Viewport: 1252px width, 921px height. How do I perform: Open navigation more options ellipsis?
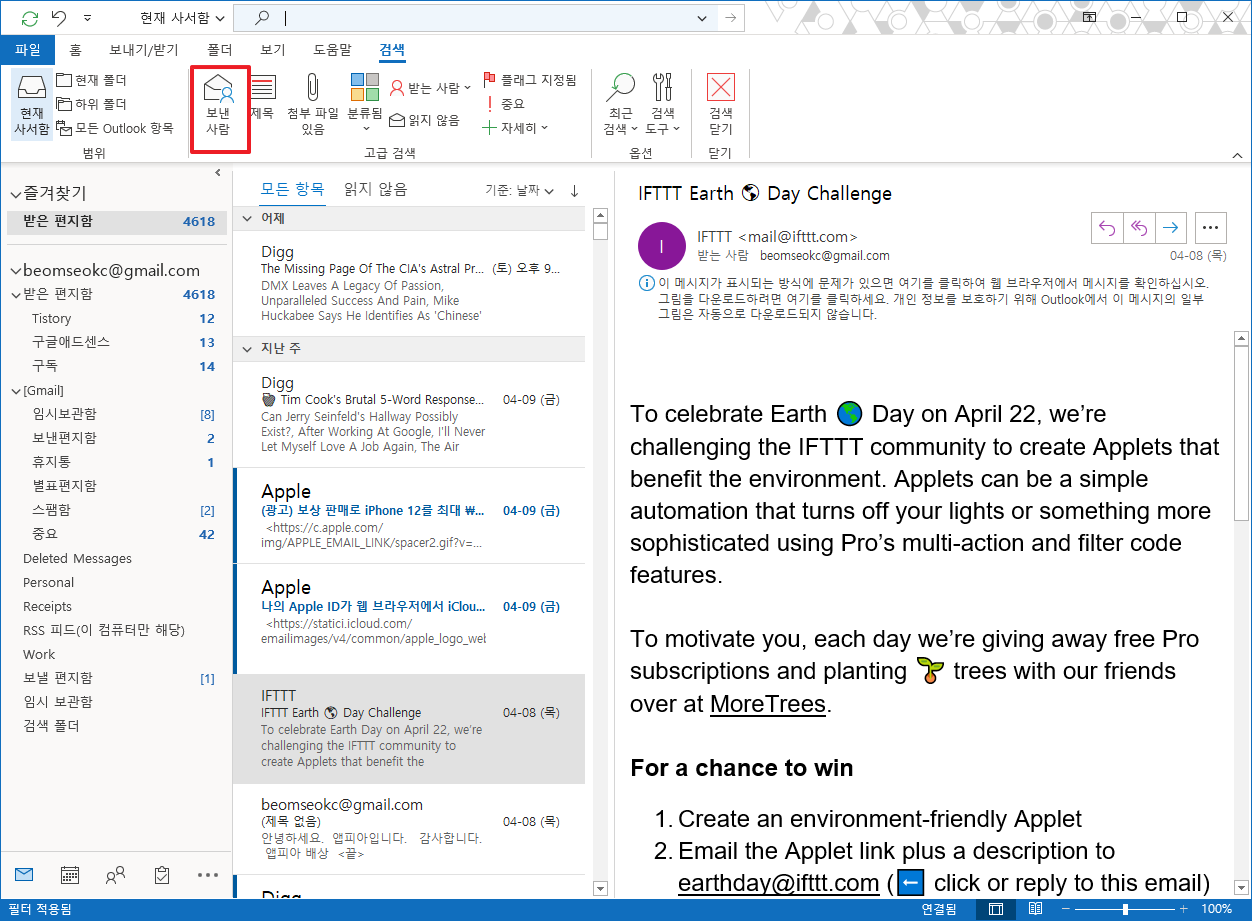208,875
